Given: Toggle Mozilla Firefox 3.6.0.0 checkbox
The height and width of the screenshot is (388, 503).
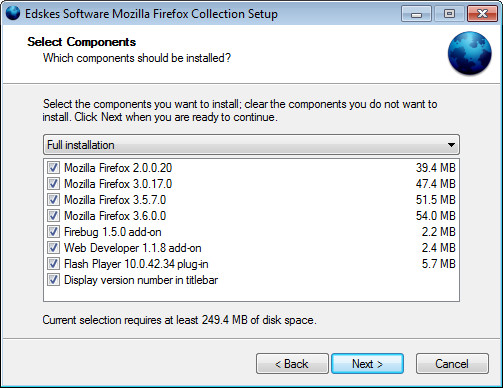Looking at the screenshot, I should [x=53, y=216].
